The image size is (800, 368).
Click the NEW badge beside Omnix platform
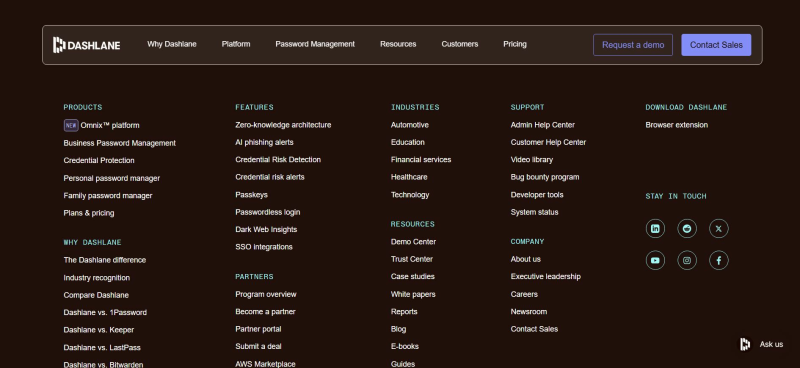(71, 125)
